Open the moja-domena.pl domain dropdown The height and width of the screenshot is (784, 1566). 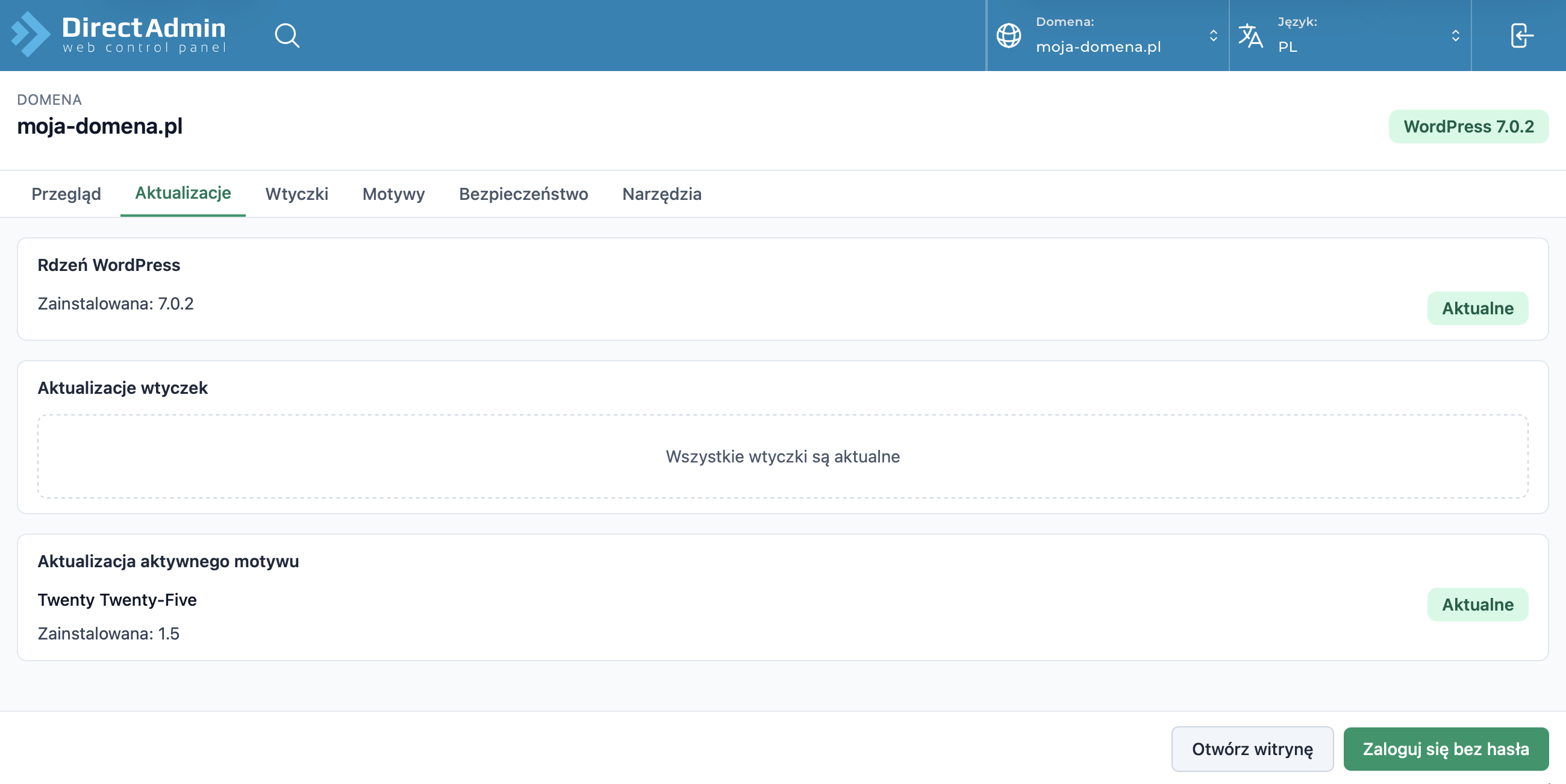point(1107,36)
